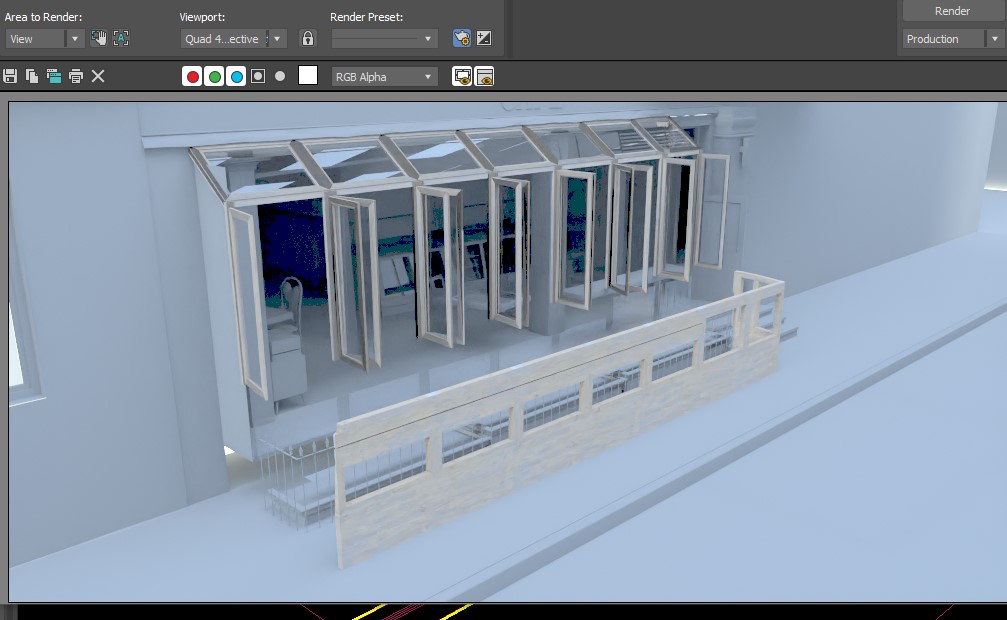Viewport: 1007px width, 620px height.
Task: Open the Edit Region hand icon
Action: click(98, 38)
